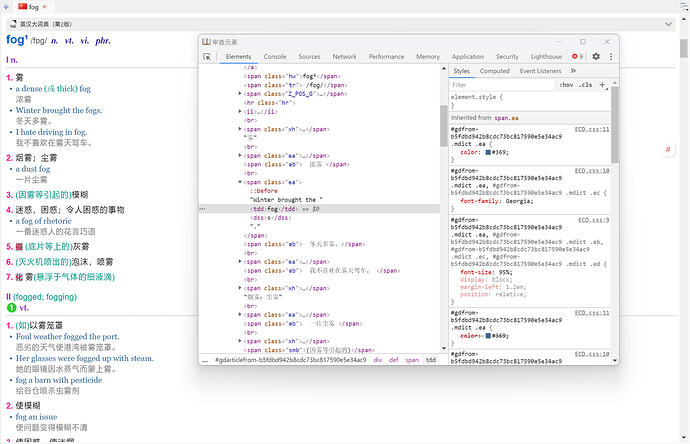
Task: Click the main dictionary window scrollbar thumb
Action: pos(683,48)
